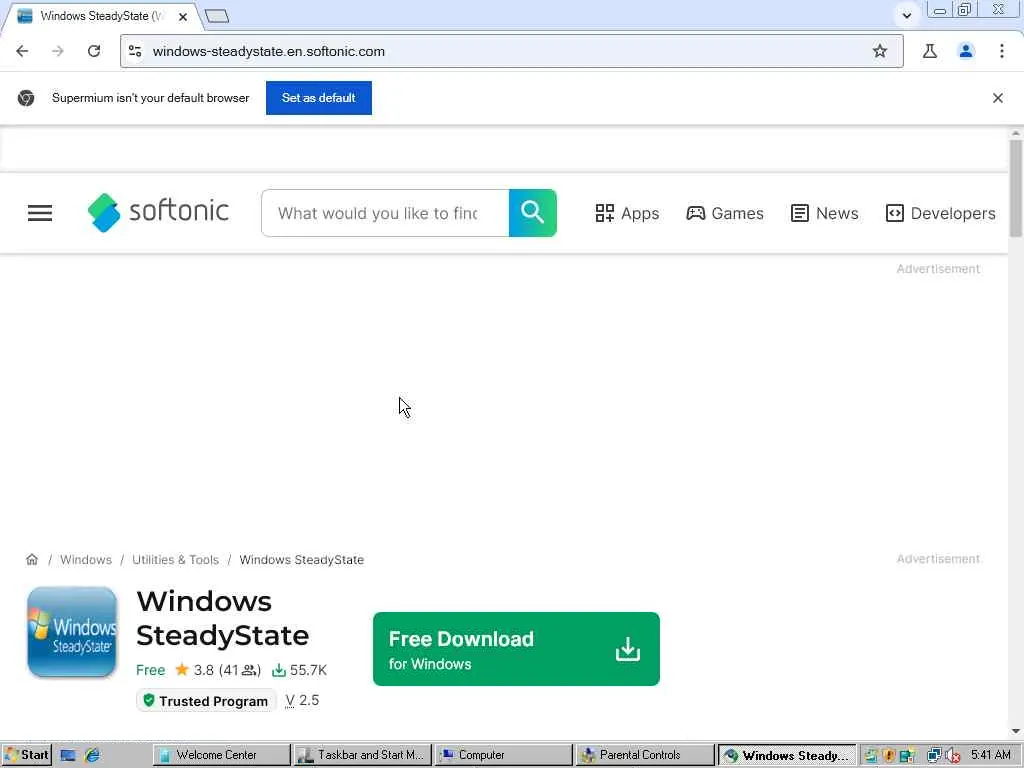Click the page vertical scrollbar

tap(1016, 188)
